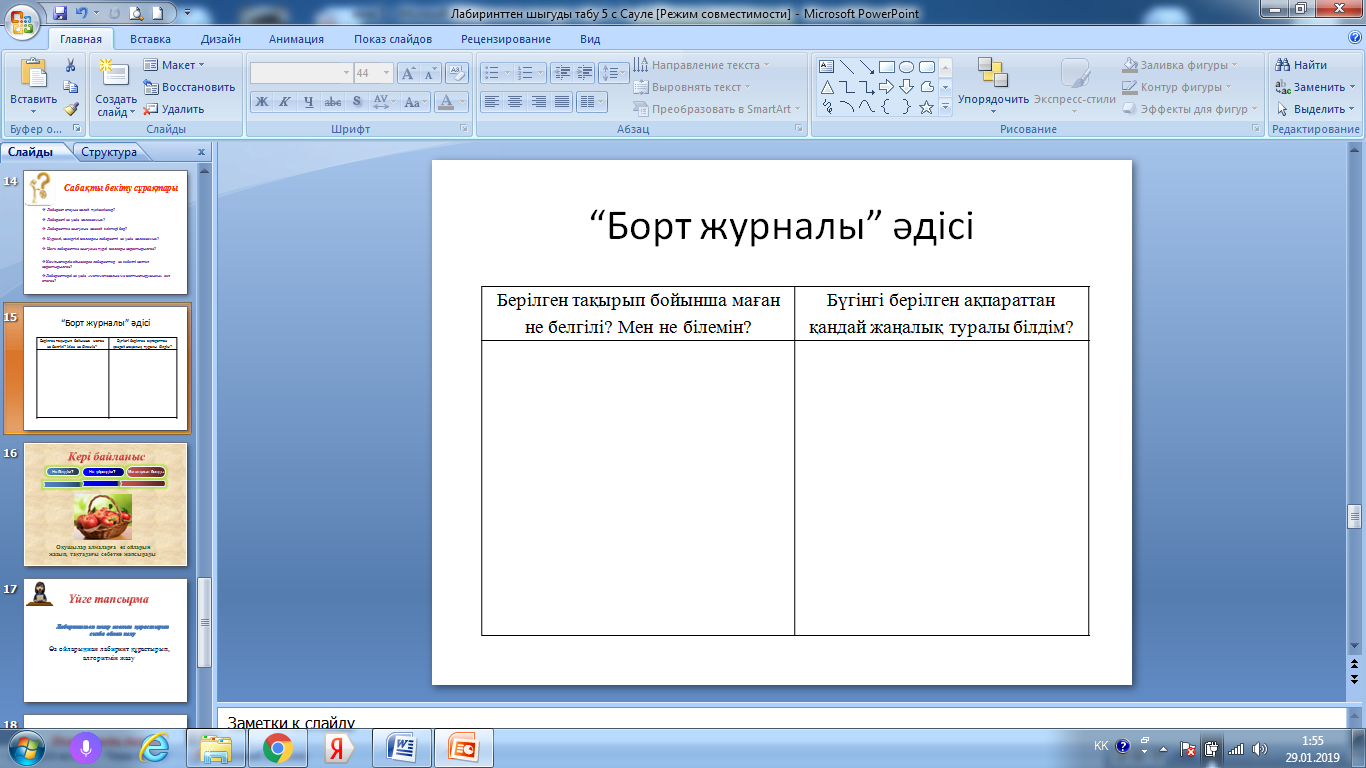Toggle italic formatting (К)
Image resolution: width=1366 pixels, height=768 pixels.
coord(285,102)
